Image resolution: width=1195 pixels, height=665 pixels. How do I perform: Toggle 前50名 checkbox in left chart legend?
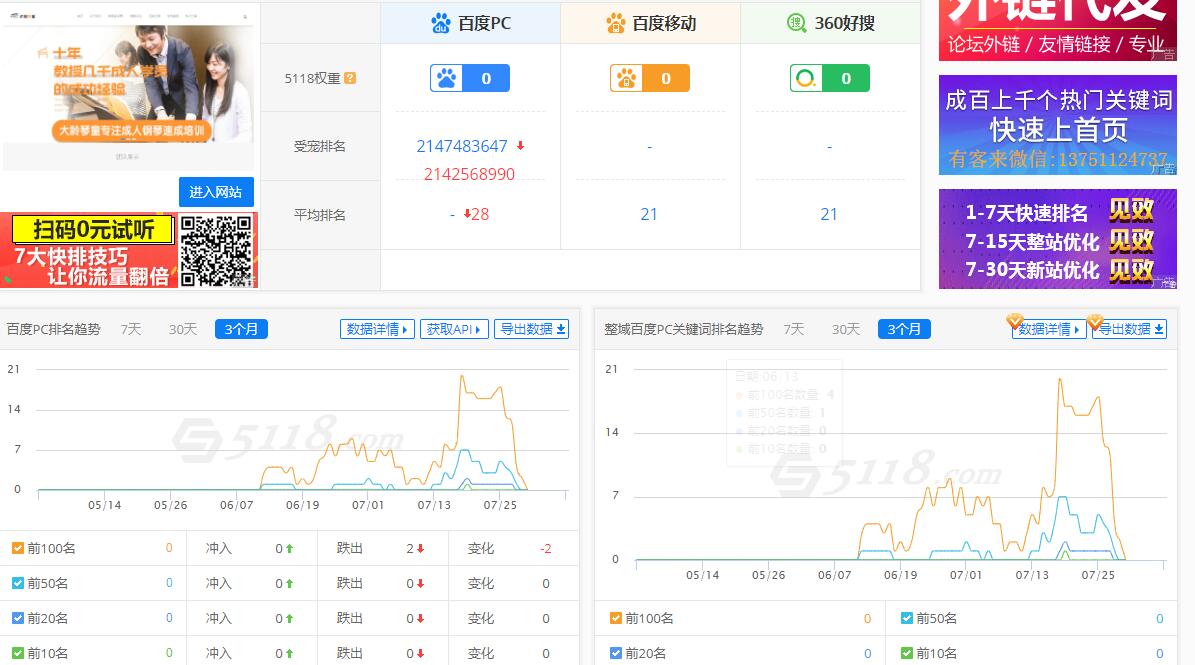click(x=18, y=583)
